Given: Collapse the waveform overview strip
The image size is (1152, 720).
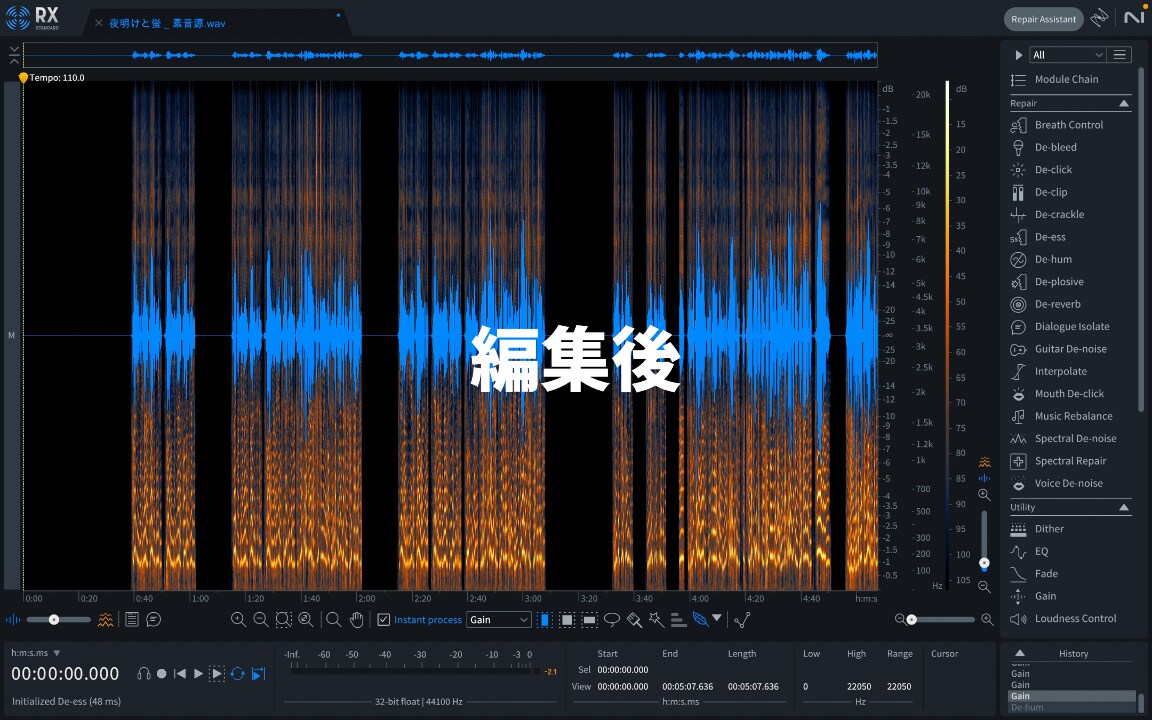Looking at the screenshot, I should click(x=13, y=55).
